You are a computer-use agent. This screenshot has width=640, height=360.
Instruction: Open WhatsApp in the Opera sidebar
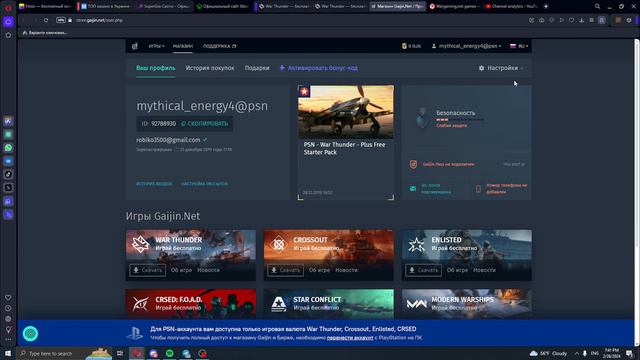coord(8,148)
